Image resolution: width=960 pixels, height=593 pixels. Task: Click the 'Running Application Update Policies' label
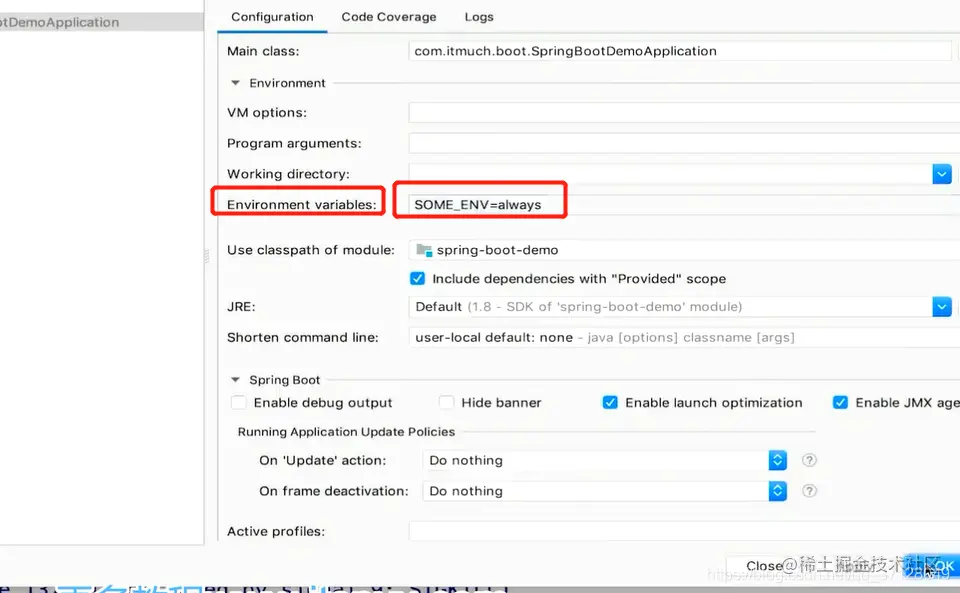(x=346, y=431)
